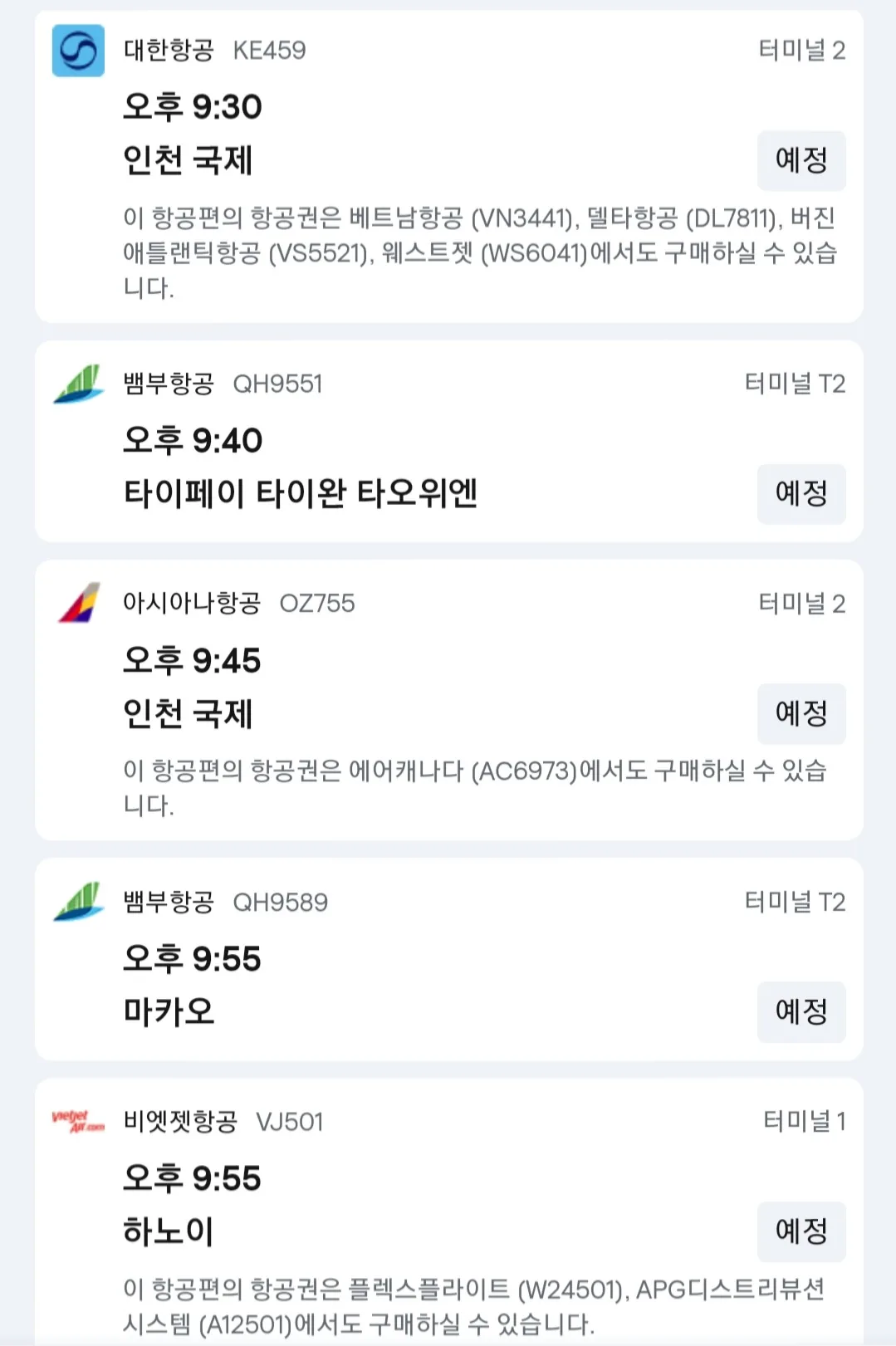Tap the Bamboo Airways logo for QH9589
Screen dimensions: 896x1346
[x=78, y=902]
